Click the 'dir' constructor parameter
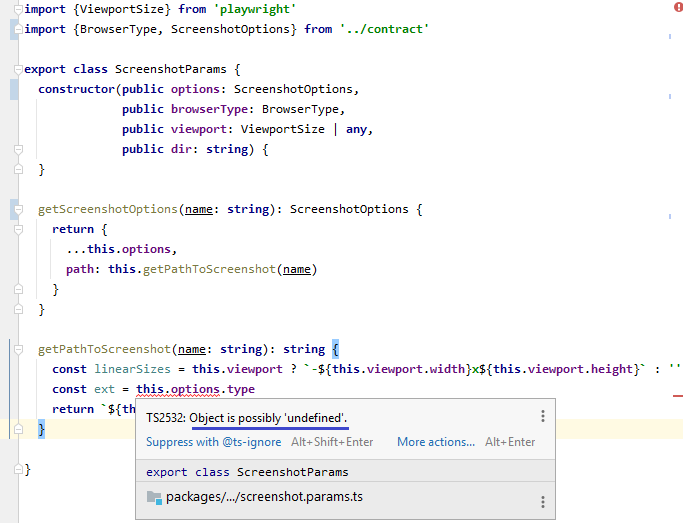Viewport: 683px width, 523px height. 181,149
